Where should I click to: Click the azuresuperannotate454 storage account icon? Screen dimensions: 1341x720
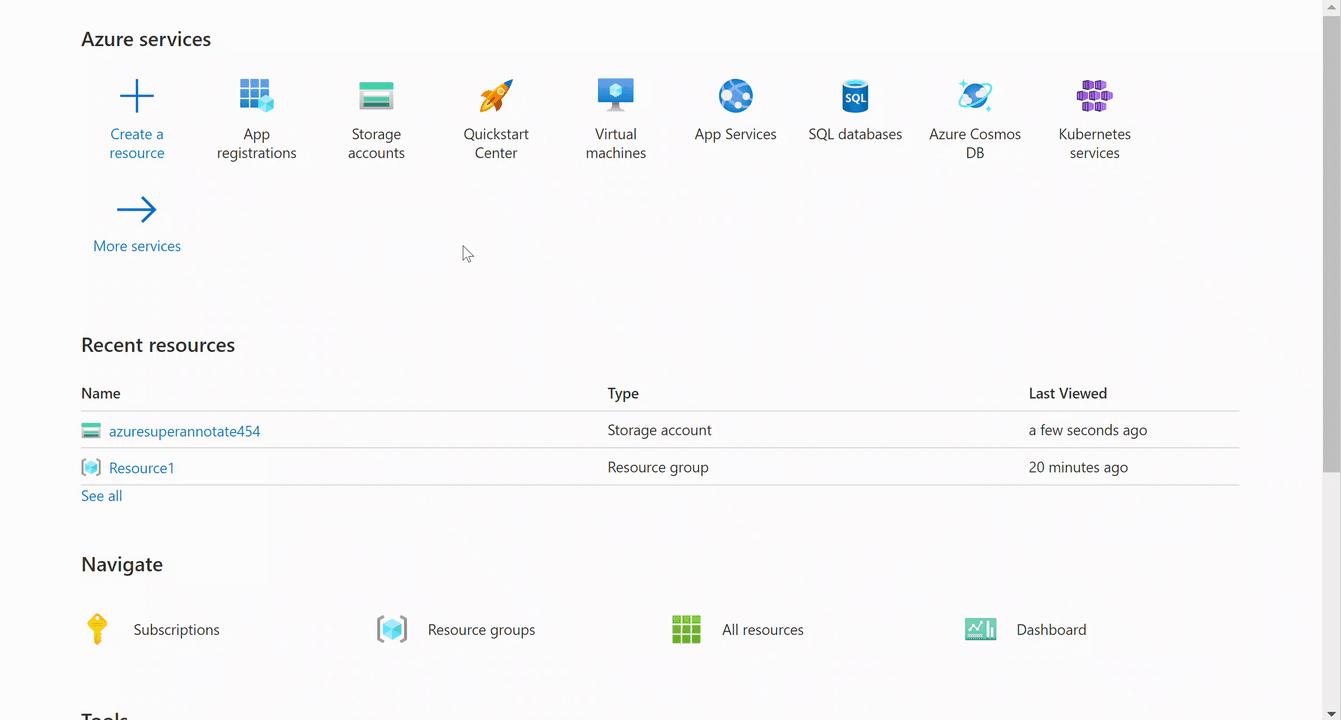click(x=91, y=431)
